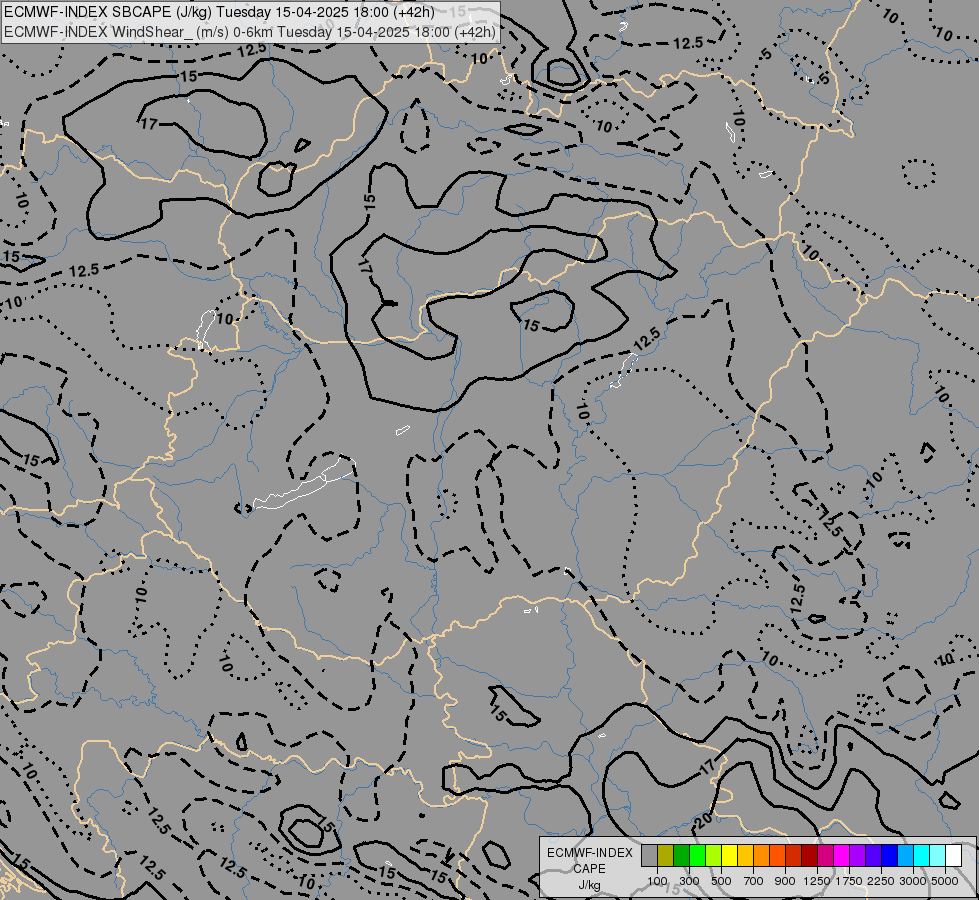Screen dimensions: 979x900
Task: Pick the white swatch at legend end
Action: click(954, 856)
